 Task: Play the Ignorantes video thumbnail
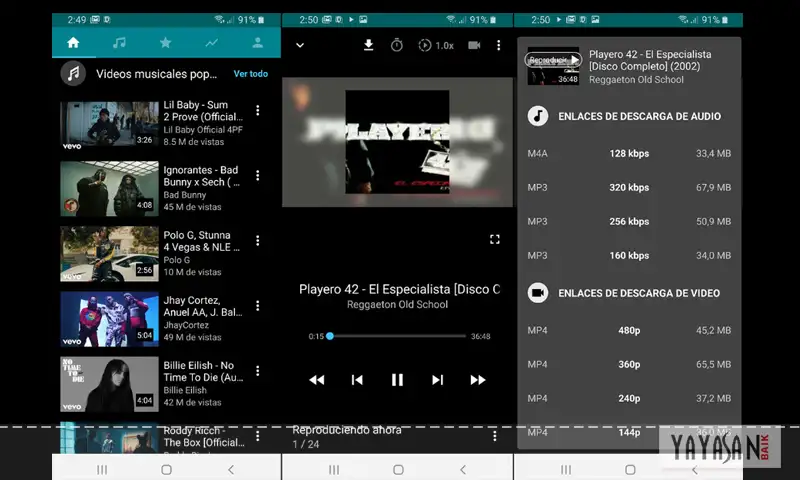click(x=109, y=189)
